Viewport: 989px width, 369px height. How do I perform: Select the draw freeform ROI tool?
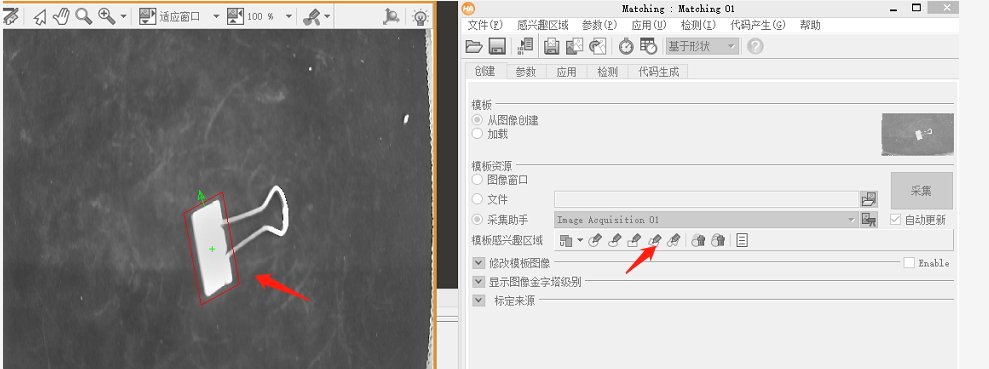pyautogui.click(x=674, y=240)
